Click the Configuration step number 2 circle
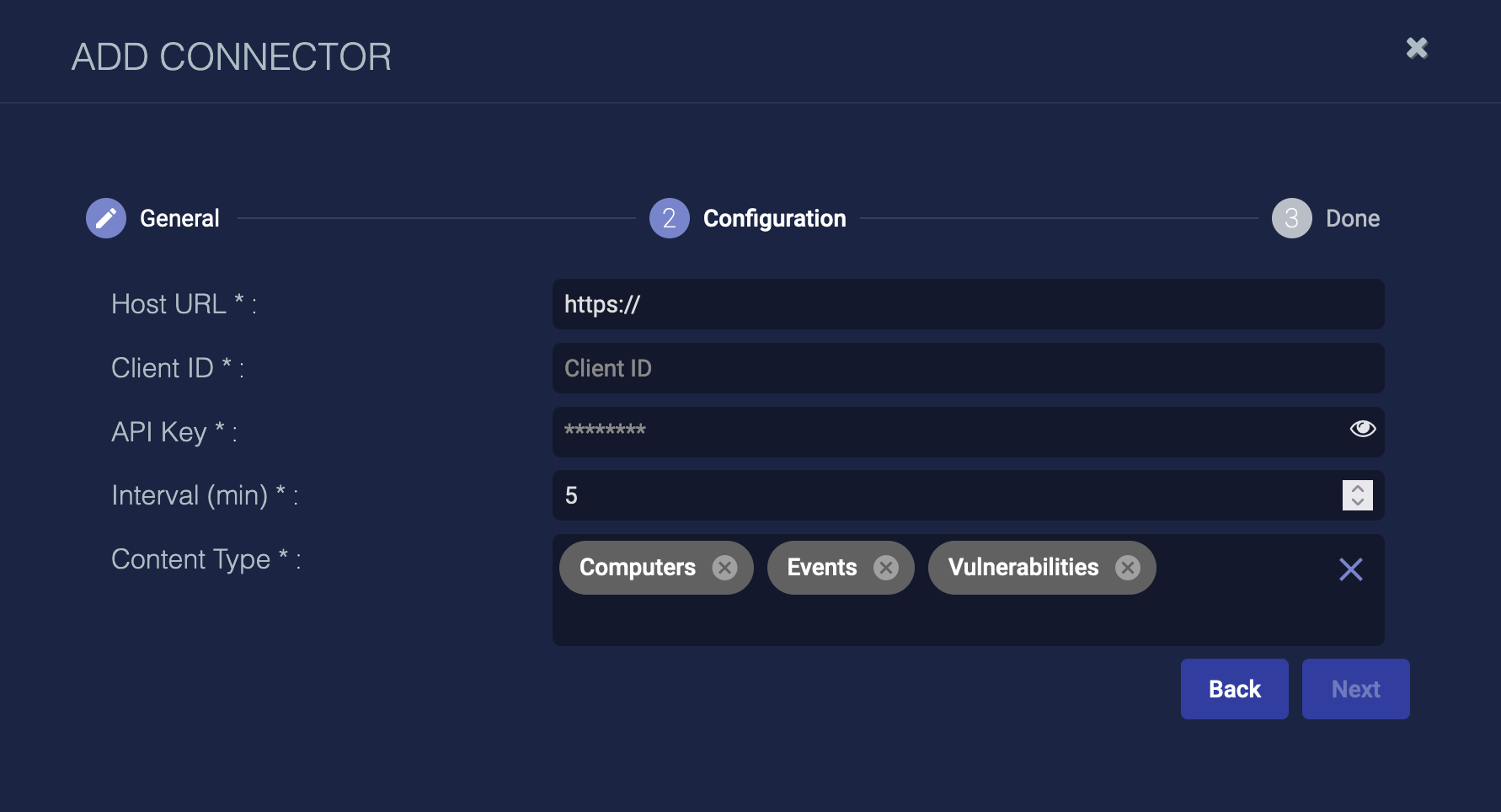Image resolution: width=1501 pixels, height=812 pixels. [669, 219]
